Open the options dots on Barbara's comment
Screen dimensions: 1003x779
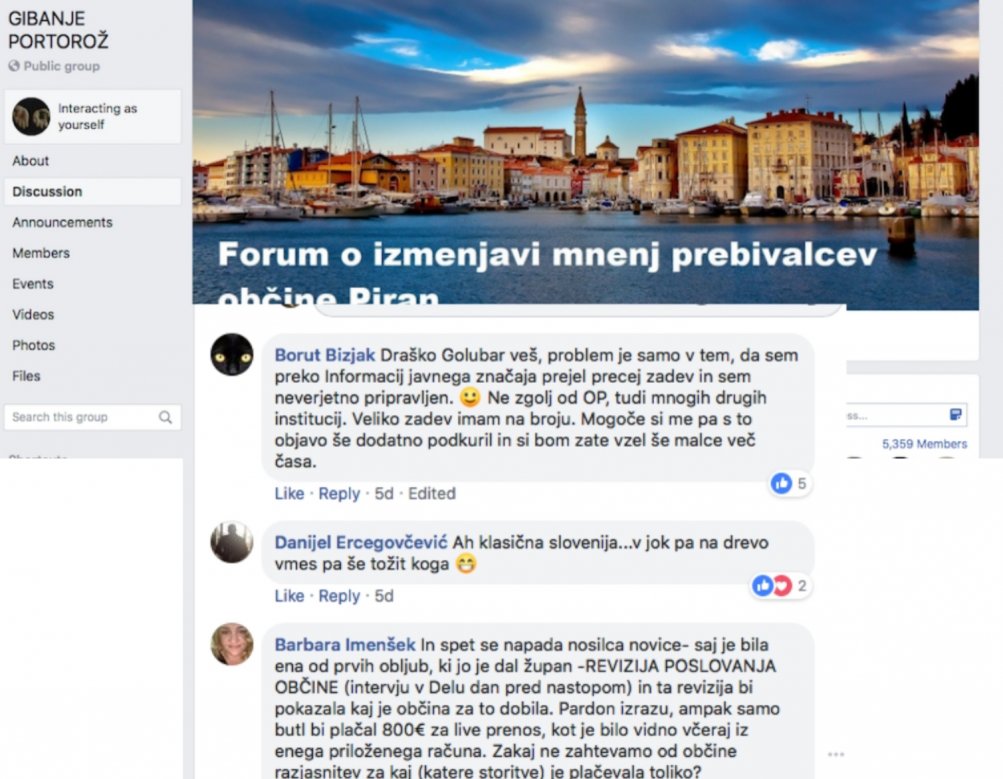pos(835,755)
